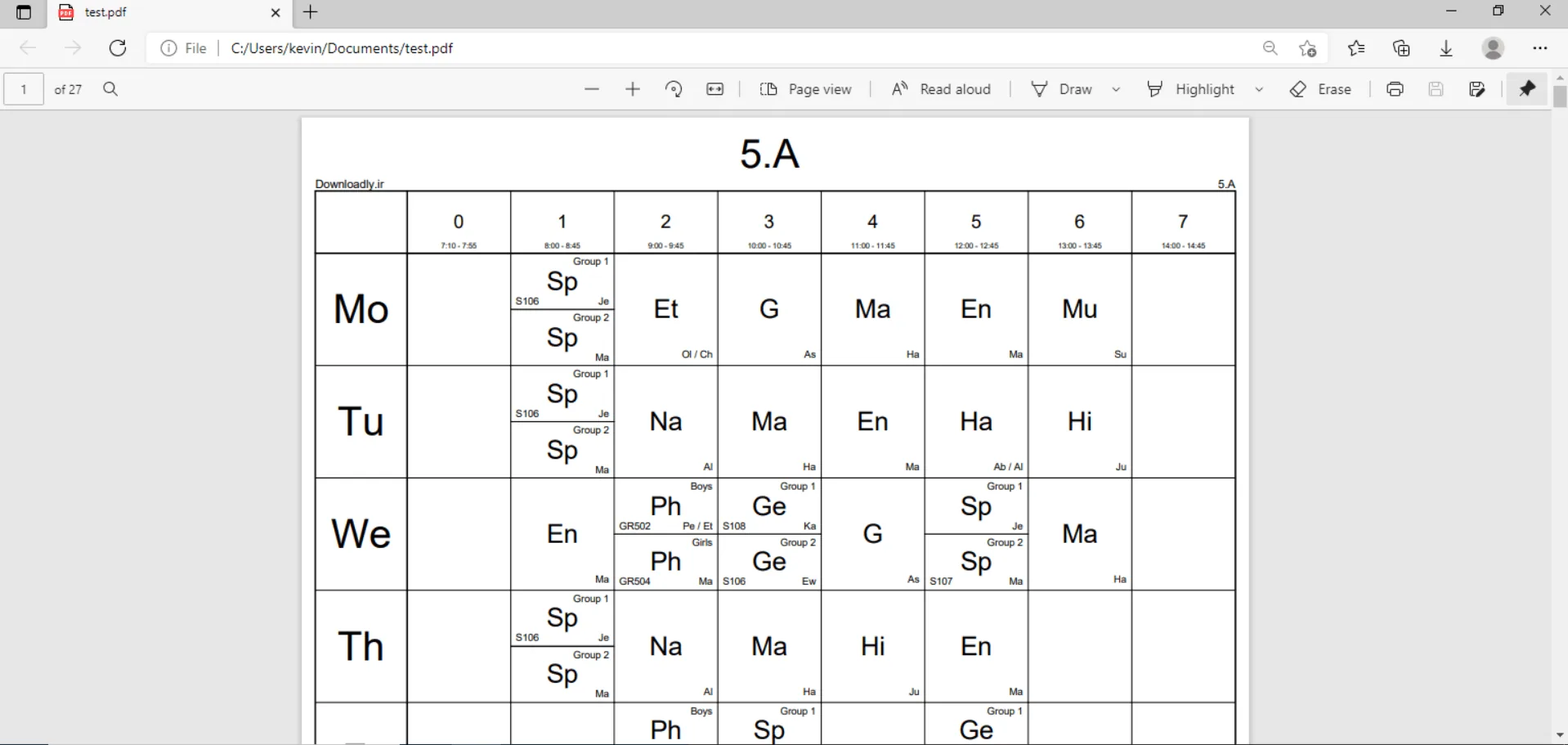Viewport: 1568px width, 745px height.
Task: Expand the Draw options dropdown arrow
Action: [x=1116, y=89]
